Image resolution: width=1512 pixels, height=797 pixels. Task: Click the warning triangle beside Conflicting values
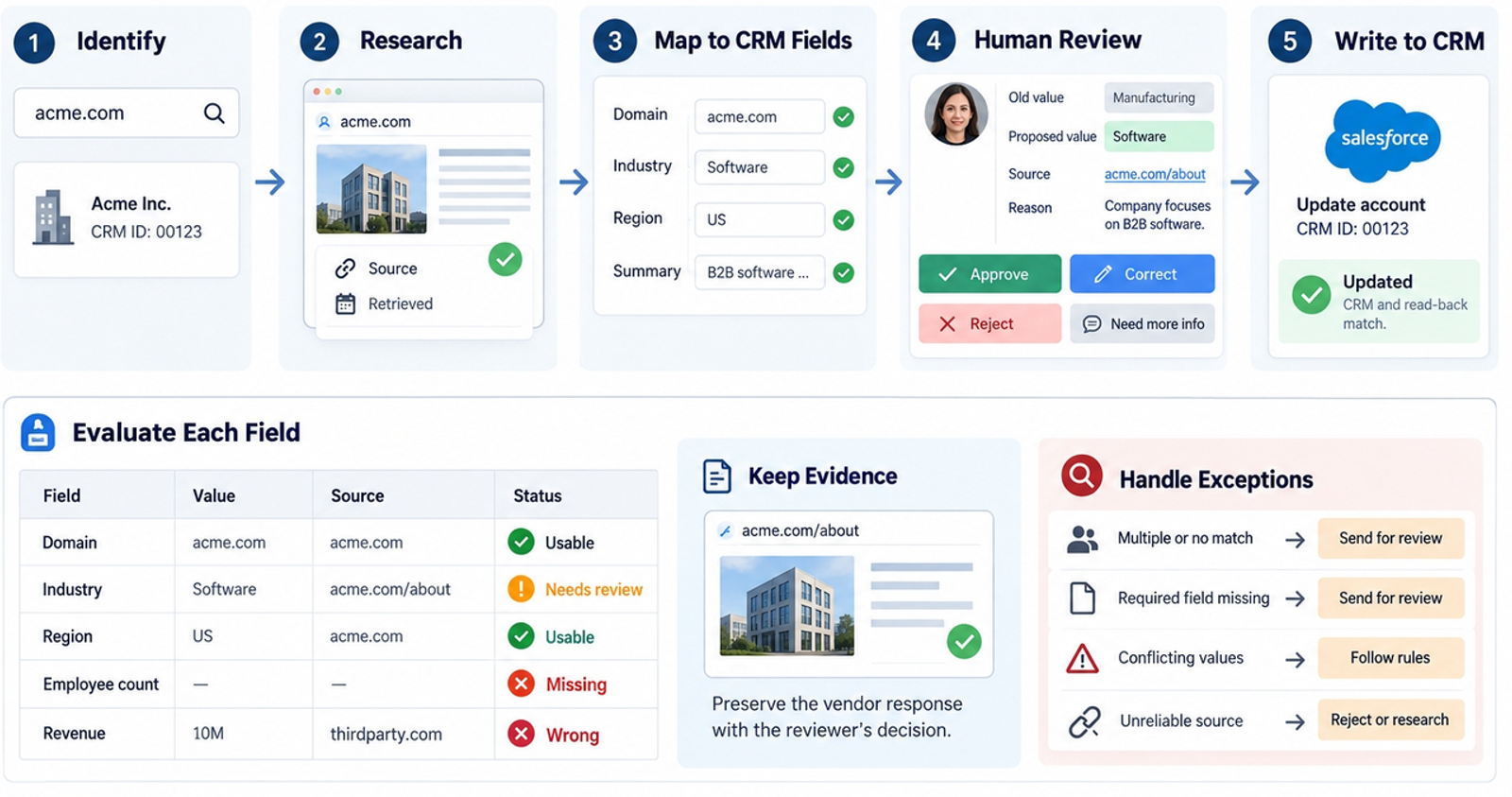click(1082, 658)
